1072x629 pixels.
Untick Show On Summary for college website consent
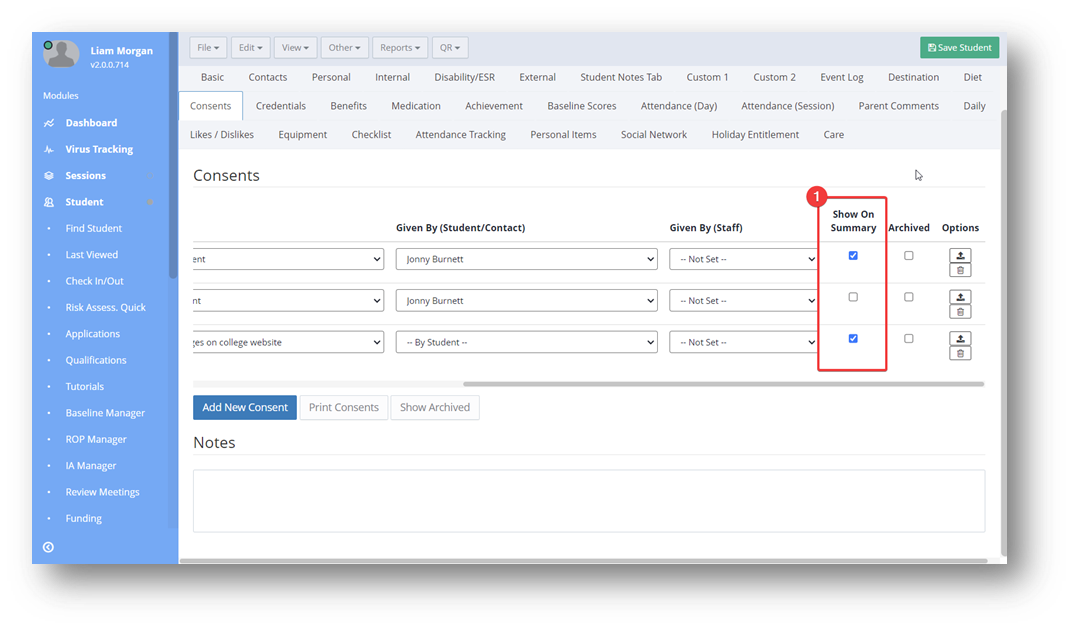(x=853, y=338)
